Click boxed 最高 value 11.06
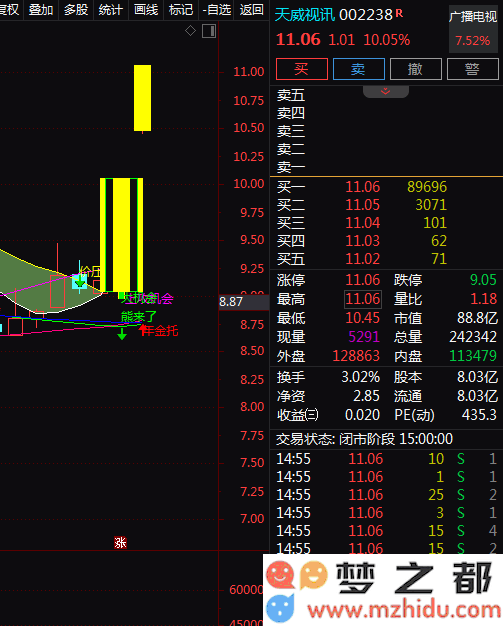This screenshot has width=503, height=626. tap(363, 299)
